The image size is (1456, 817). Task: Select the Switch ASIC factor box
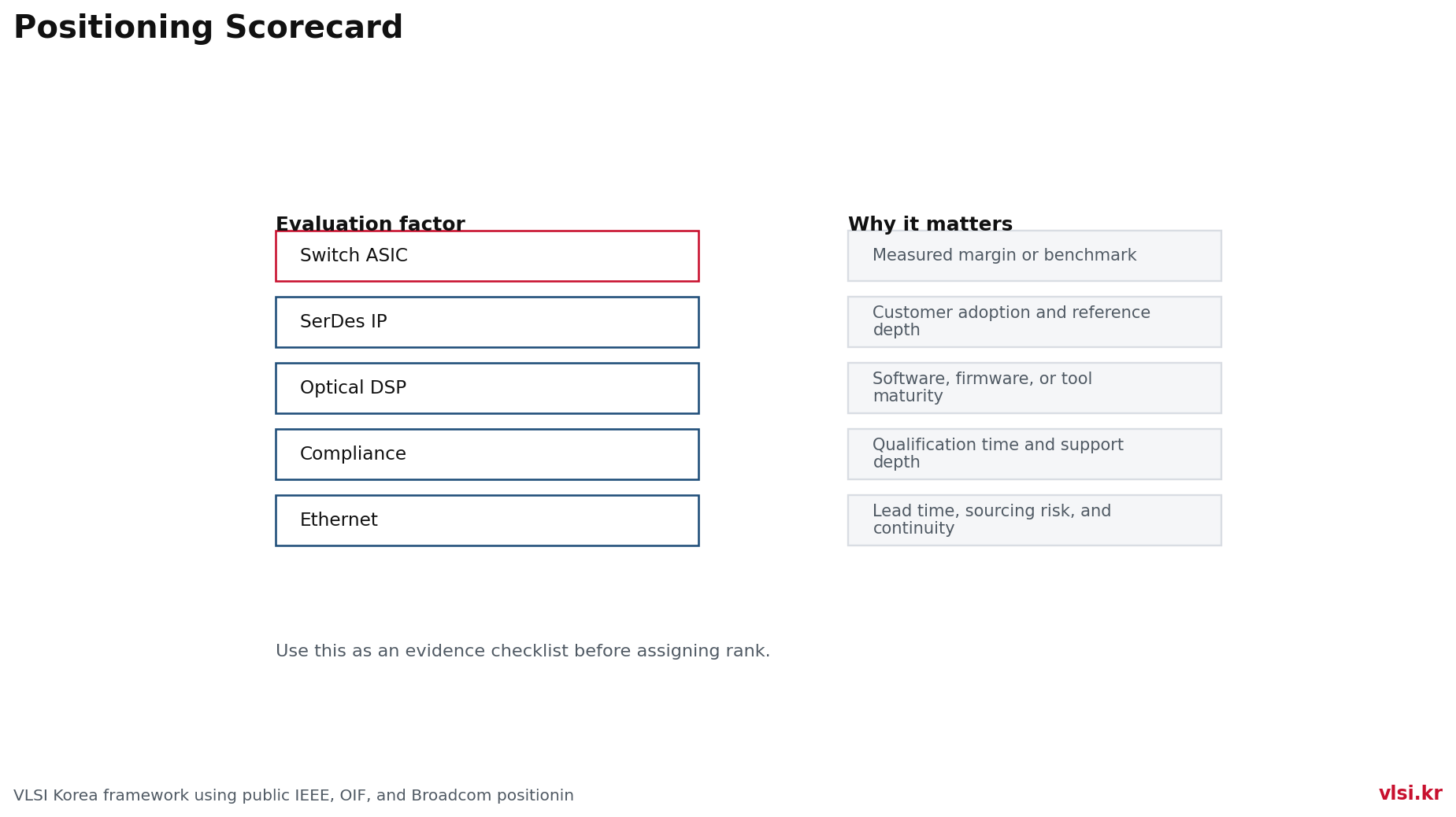coord(487,256)
